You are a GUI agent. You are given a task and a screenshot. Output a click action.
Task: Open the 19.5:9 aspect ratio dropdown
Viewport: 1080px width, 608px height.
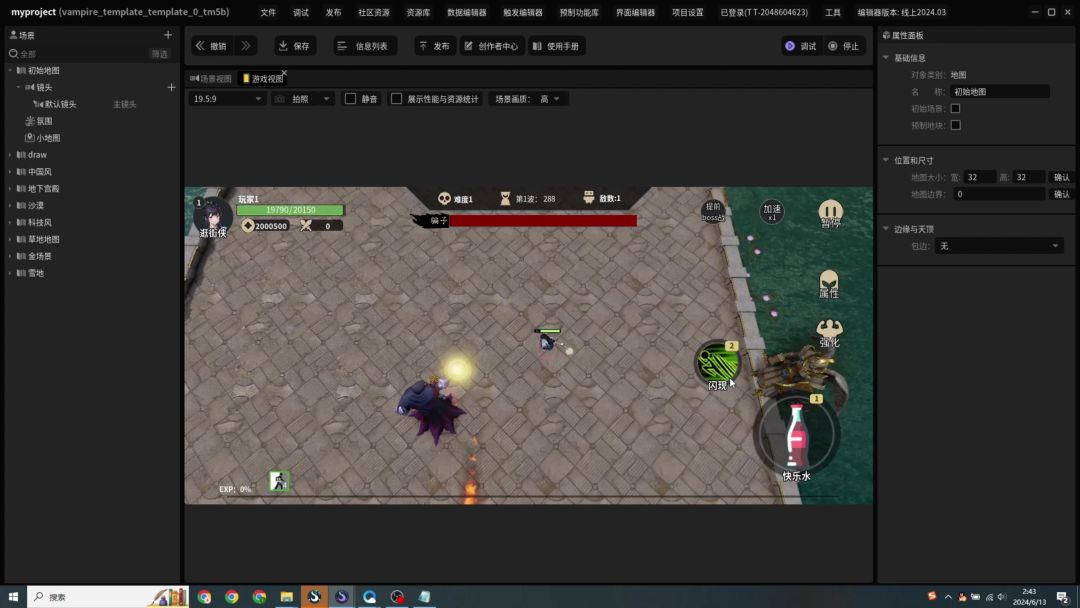(x=228, y=99)
